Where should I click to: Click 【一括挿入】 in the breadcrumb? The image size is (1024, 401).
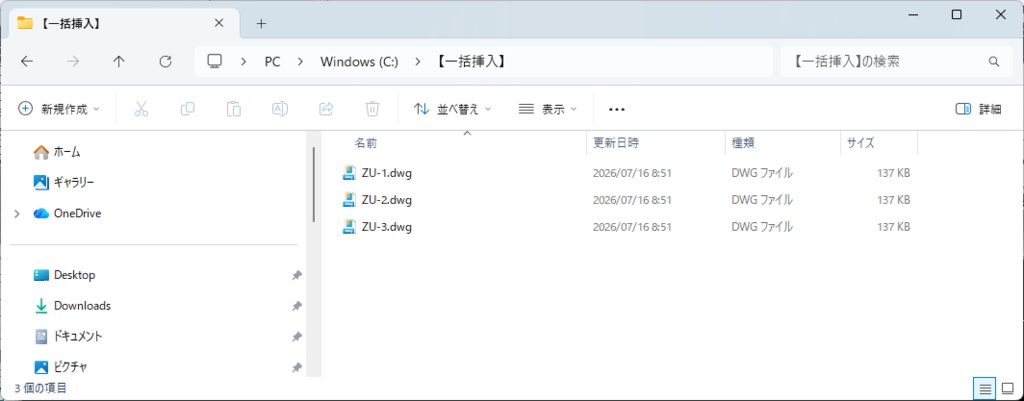(471, 61)
